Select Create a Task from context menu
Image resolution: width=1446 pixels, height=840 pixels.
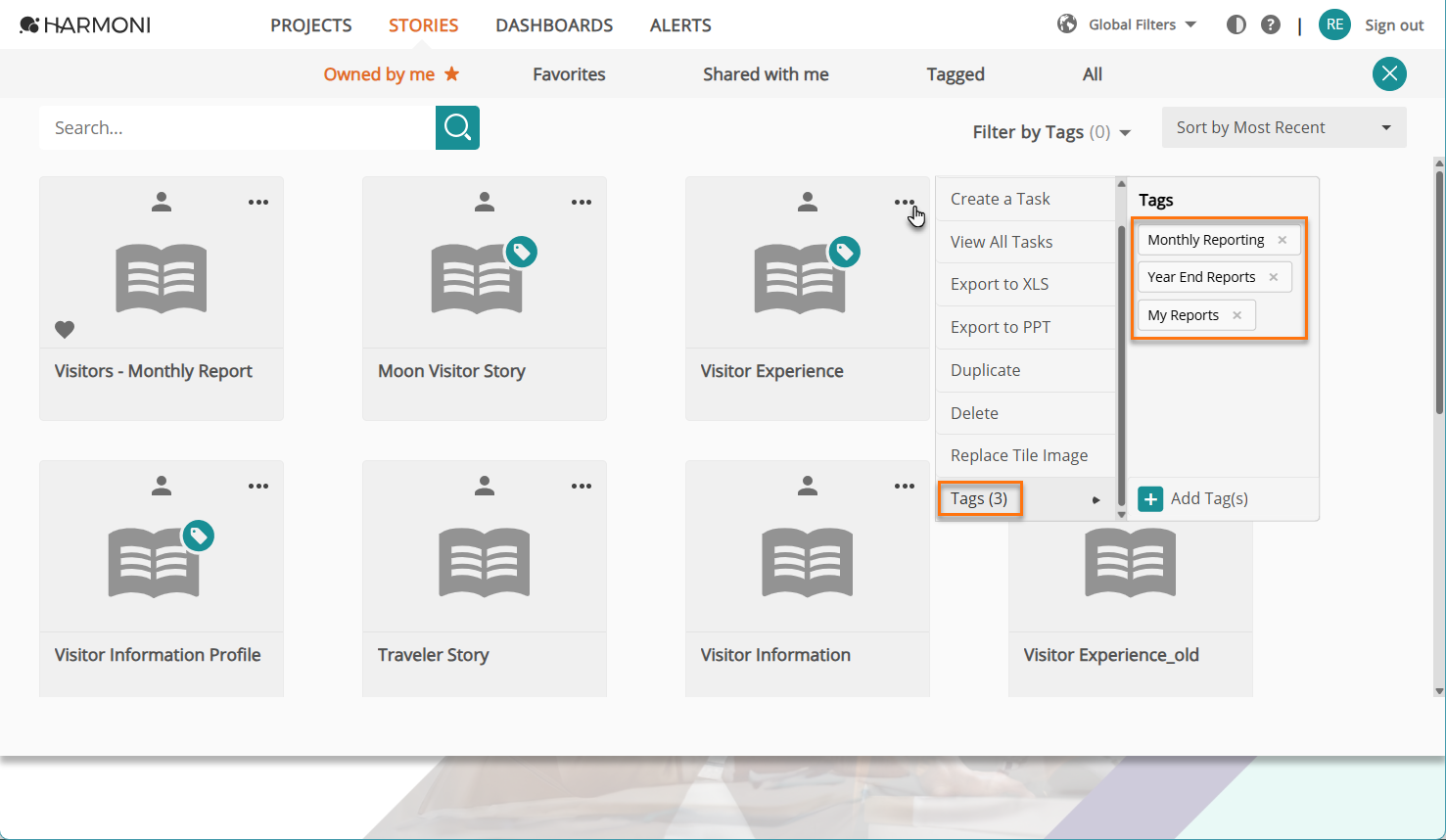click(x=1026, y=199)
